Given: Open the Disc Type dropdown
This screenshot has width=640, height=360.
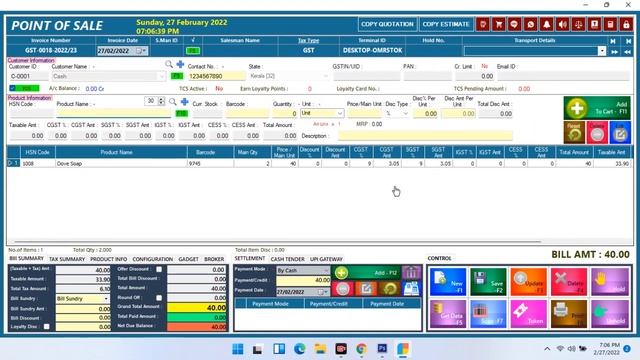Looking at the screenshot, I should pos(405,113).
